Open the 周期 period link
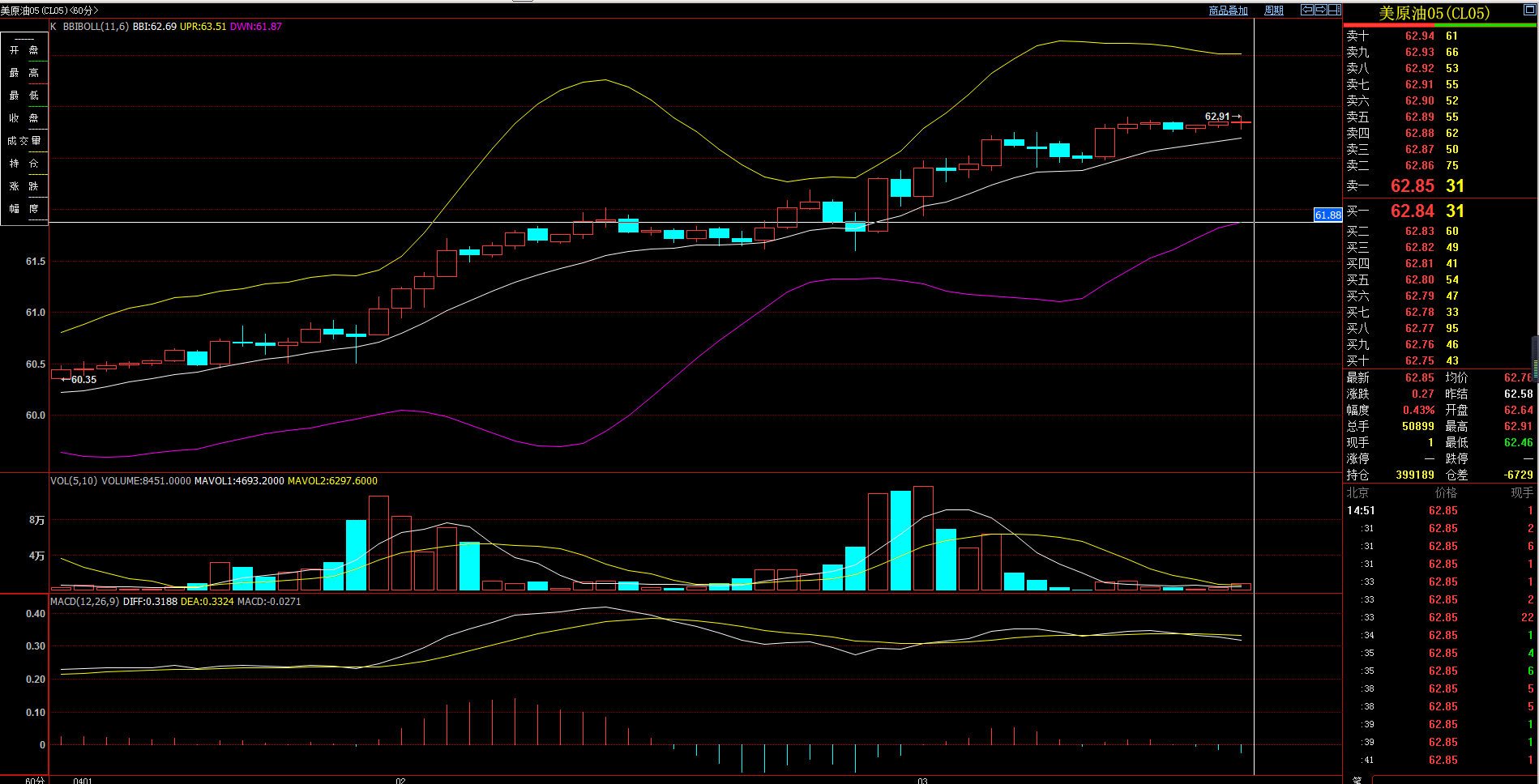 (x=1274, y=11)
